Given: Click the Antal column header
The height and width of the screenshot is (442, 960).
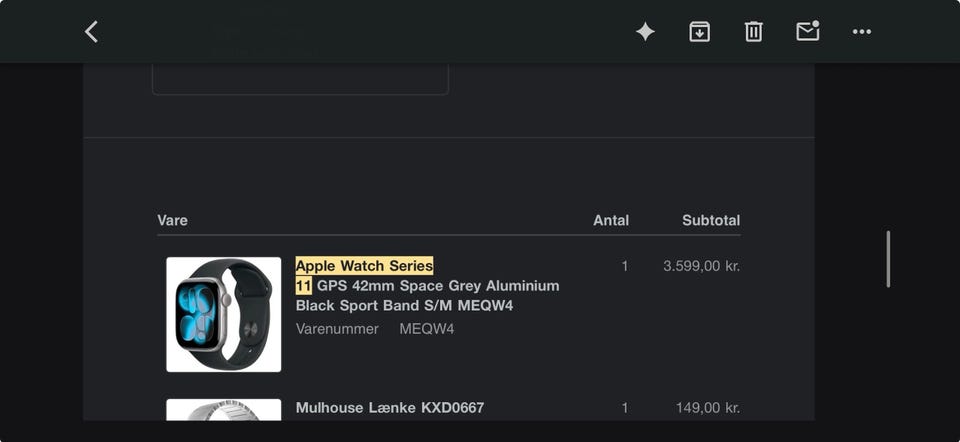Looking at the screenshot, I should tap(611, 220).
